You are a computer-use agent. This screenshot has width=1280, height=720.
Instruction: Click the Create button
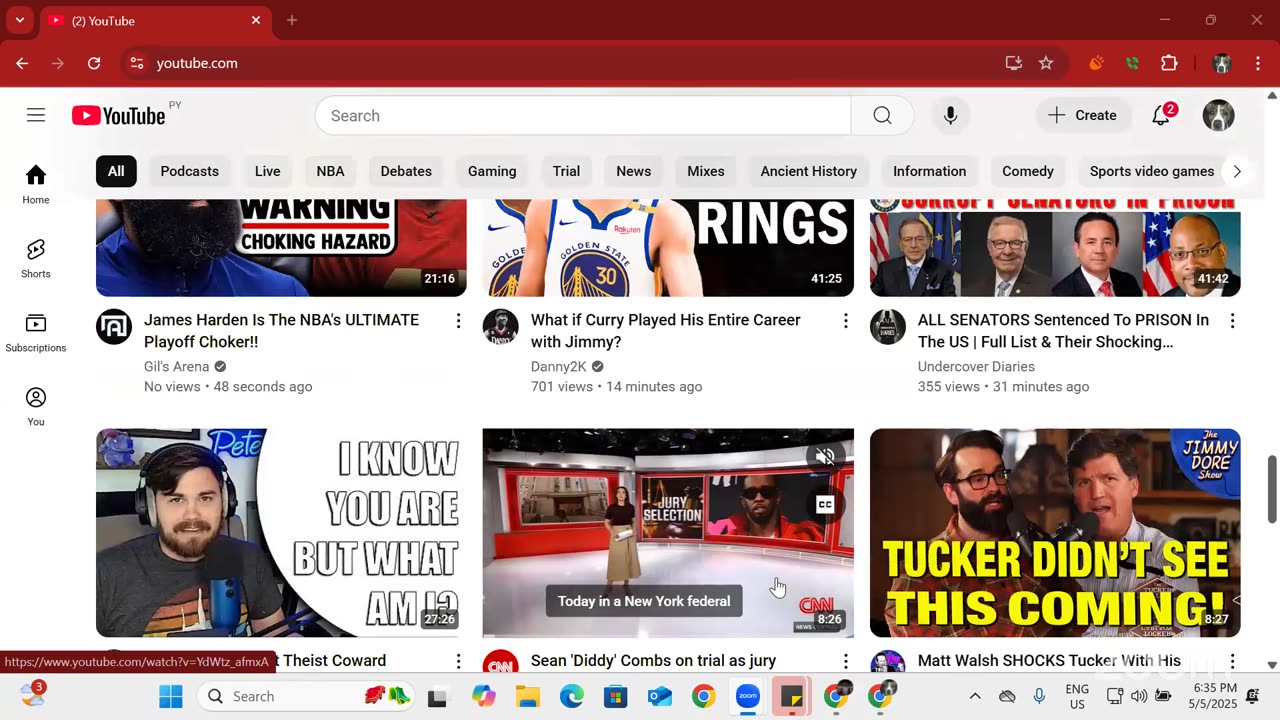pos(1083,115)
